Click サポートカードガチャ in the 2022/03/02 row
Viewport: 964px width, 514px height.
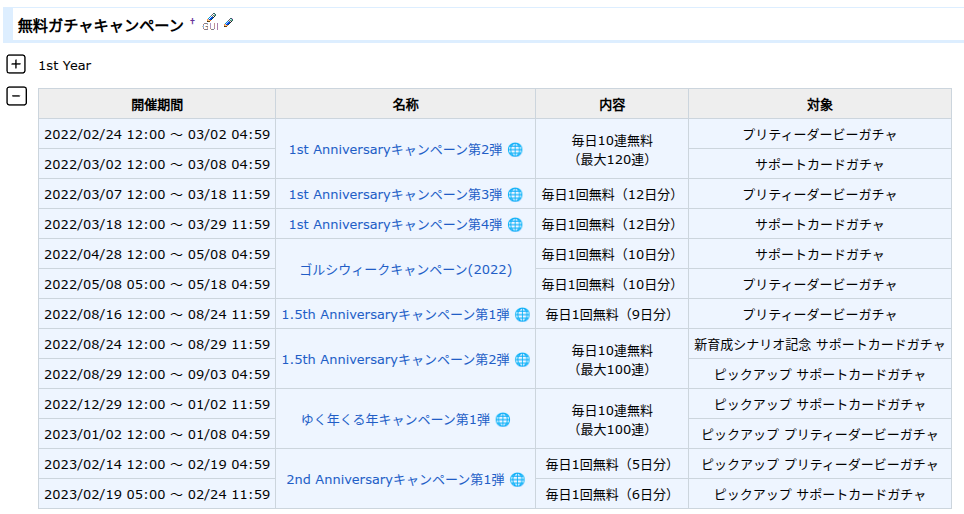click(820, 164)
